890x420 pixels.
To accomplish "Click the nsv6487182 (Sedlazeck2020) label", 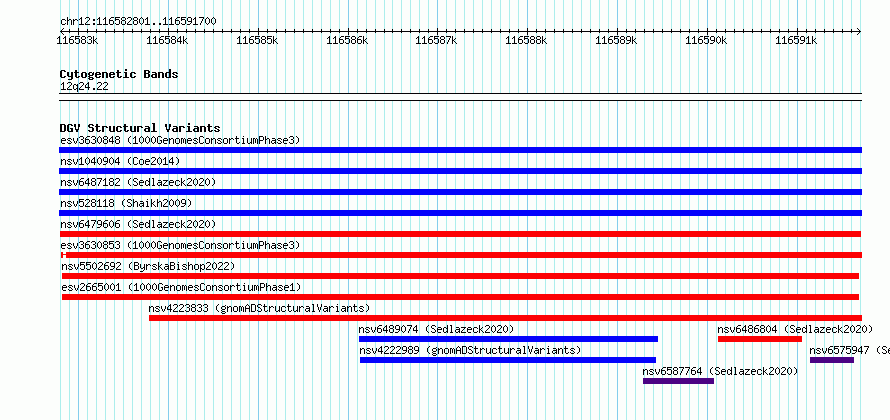I will [138, 182].
